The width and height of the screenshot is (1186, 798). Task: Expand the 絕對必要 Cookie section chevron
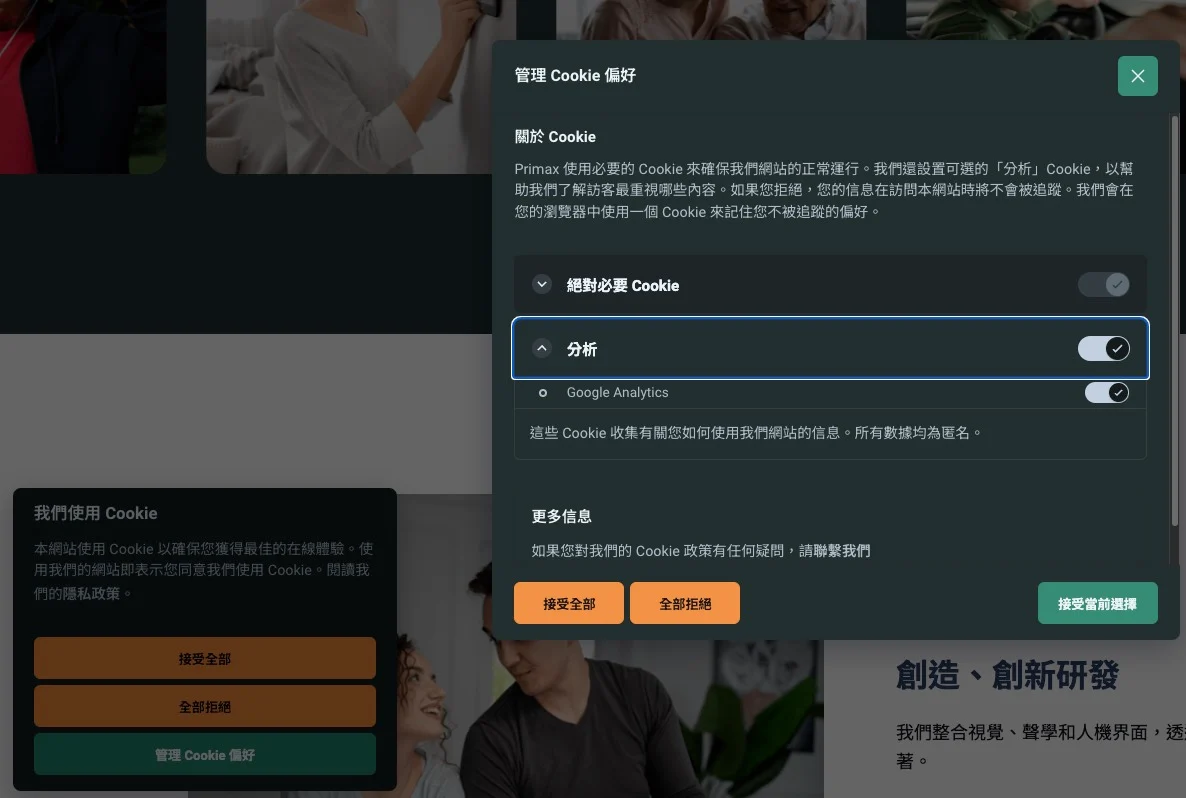[x=542, y=285]
